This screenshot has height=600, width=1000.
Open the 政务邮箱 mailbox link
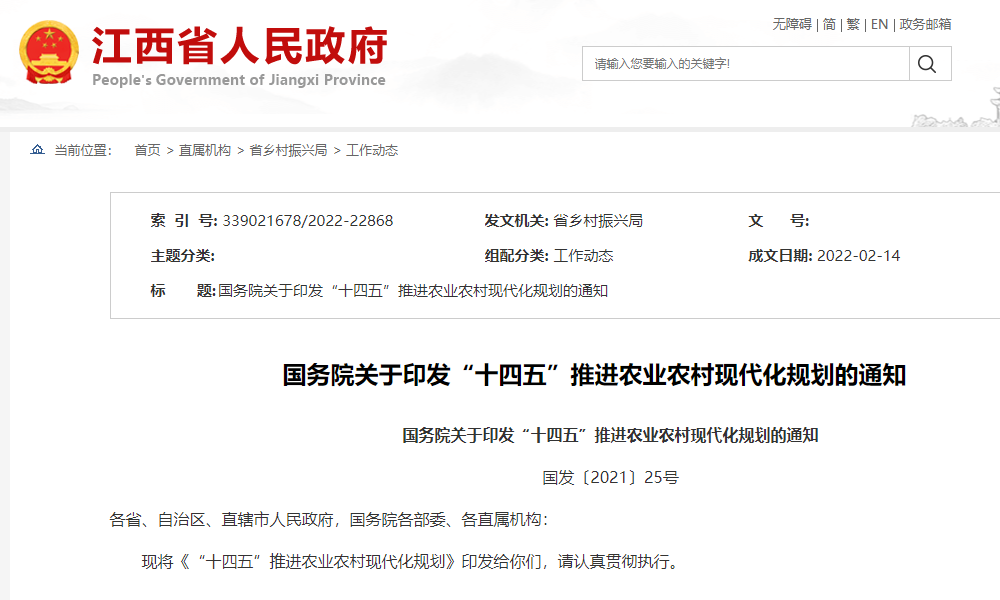tap(925, 24)
